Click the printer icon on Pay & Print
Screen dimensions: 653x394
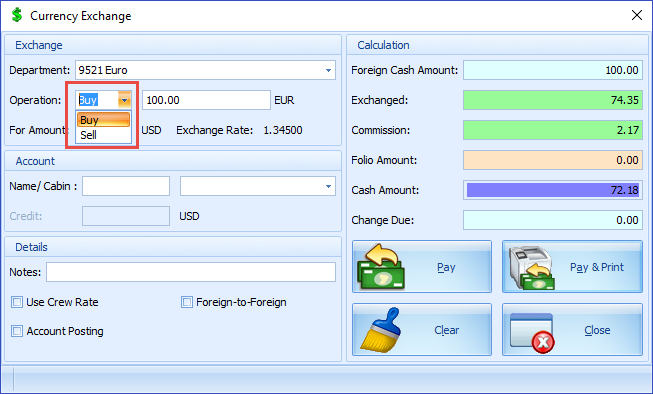pos(533,267)
